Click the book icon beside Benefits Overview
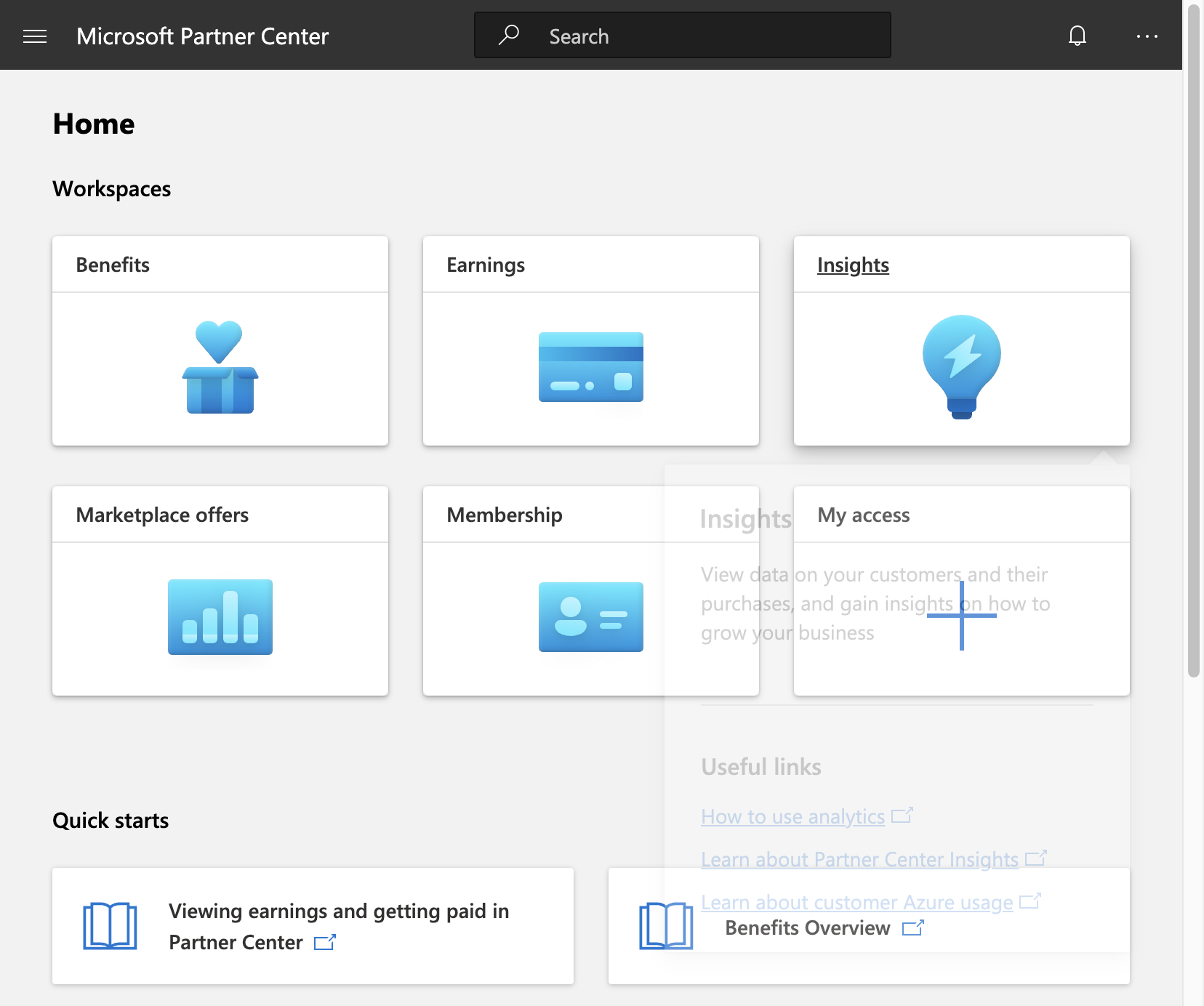Image resolution: width=1204 pixels, height=1006 pixels. click(666, 926)
